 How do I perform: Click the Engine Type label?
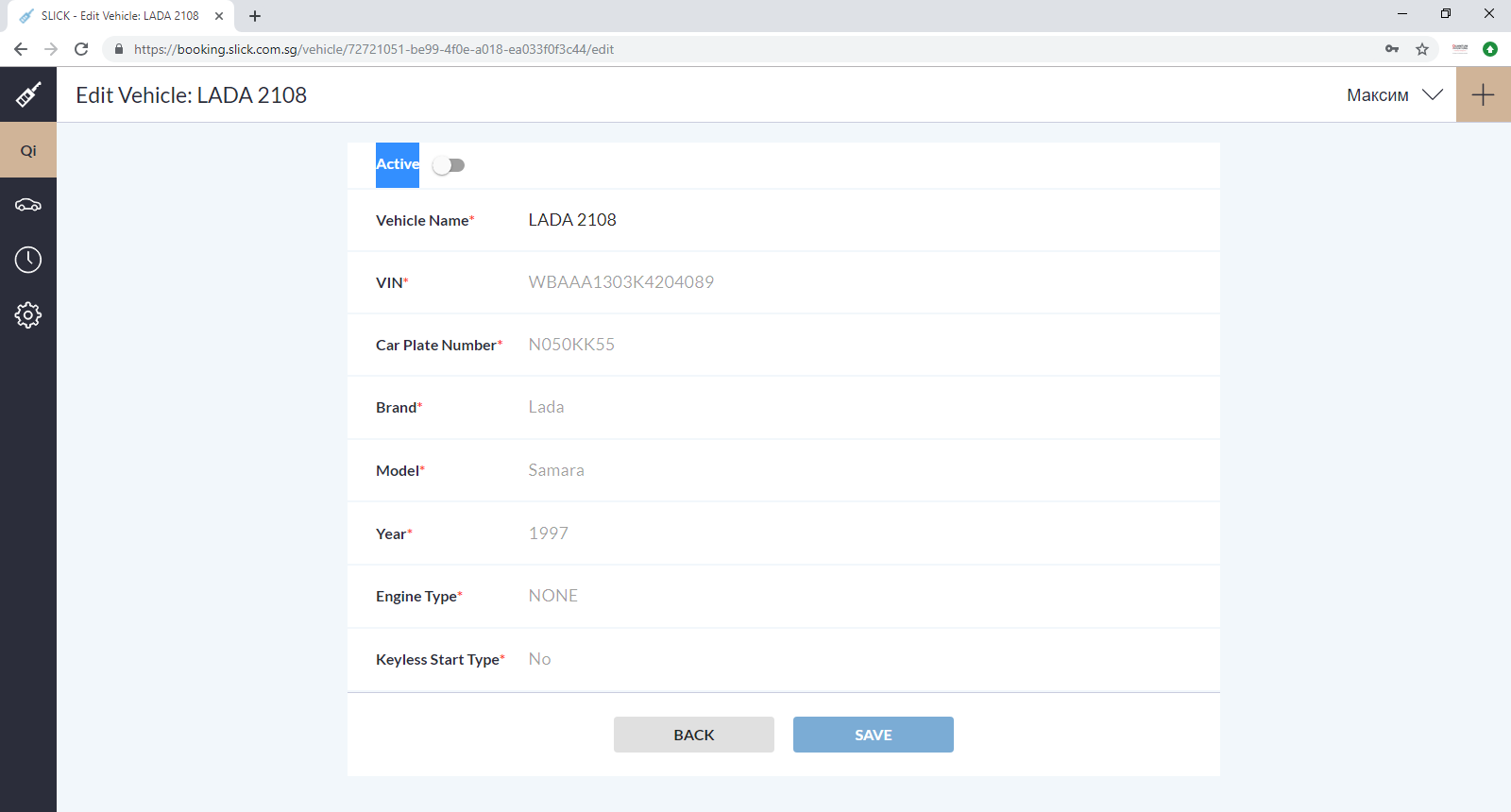[419, 596]
